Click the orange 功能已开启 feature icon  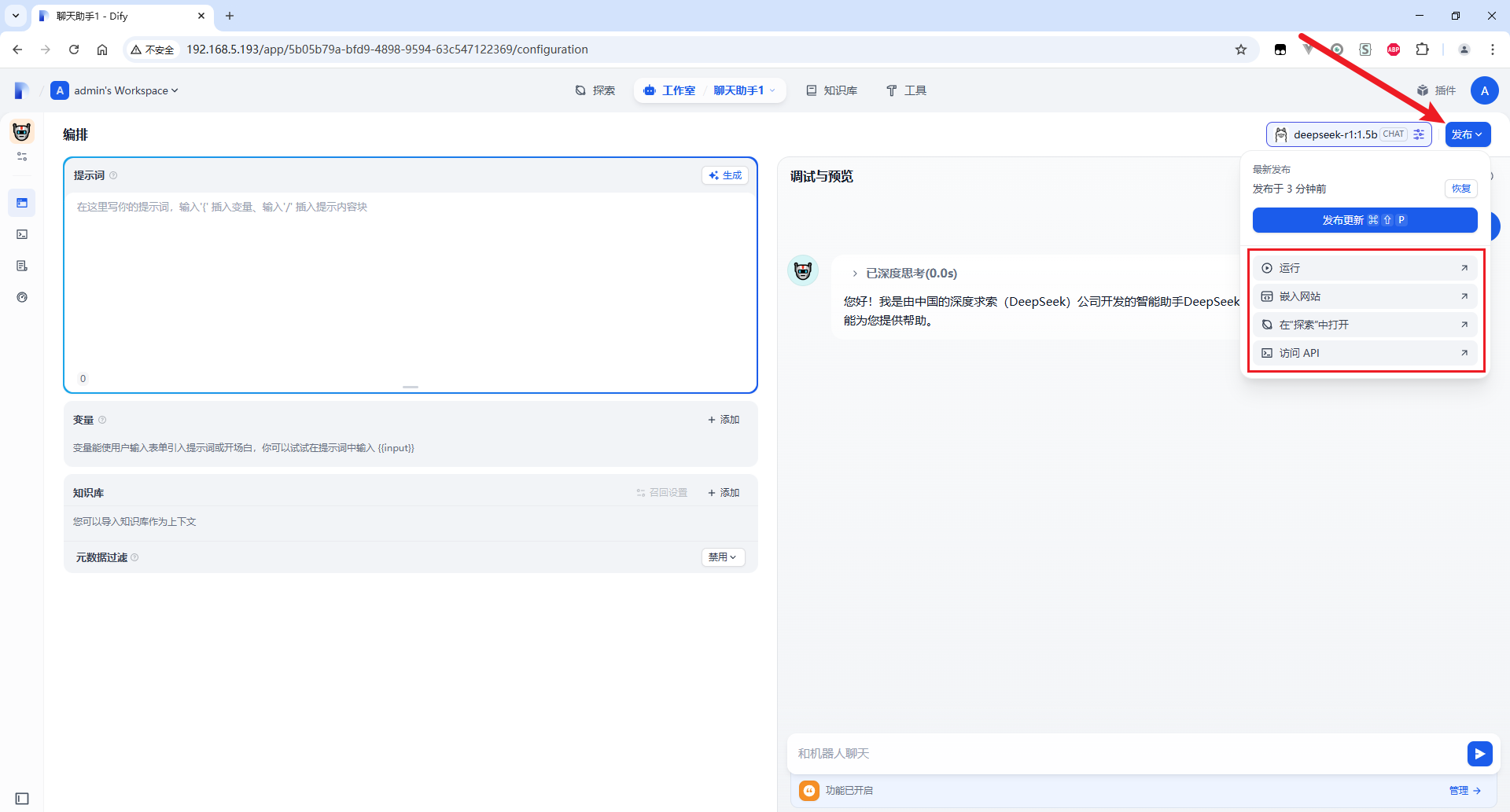coord(809,791)
